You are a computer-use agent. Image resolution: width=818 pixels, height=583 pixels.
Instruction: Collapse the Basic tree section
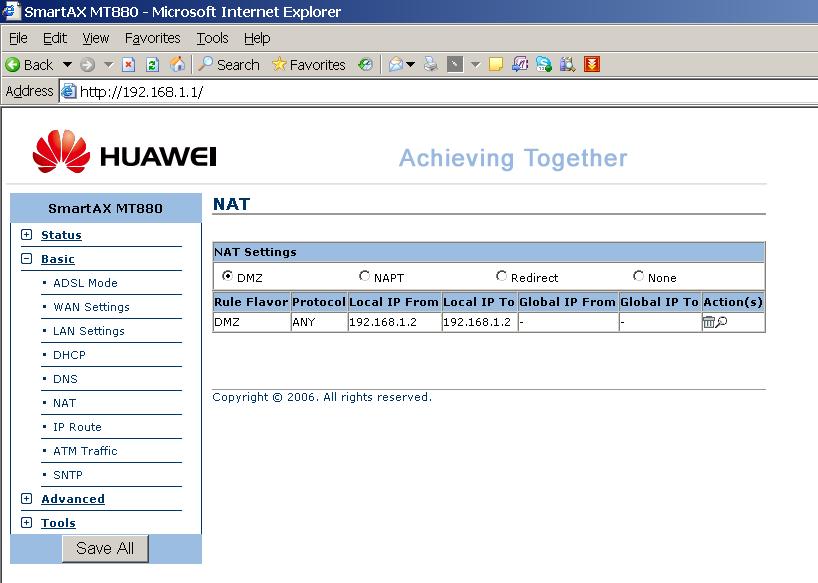point(27,259)
